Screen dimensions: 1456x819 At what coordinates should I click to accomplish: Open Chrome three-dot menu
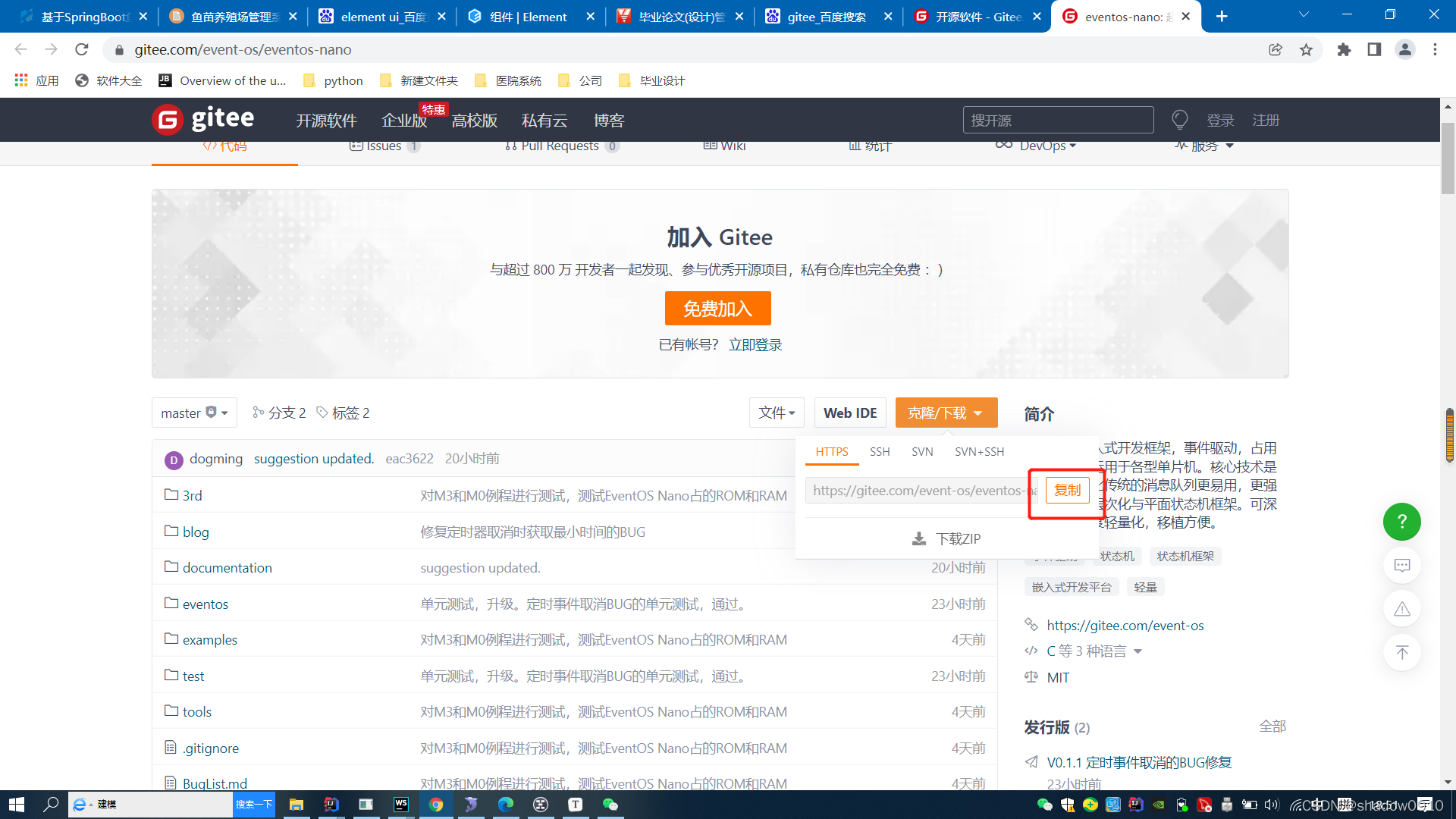click(x=1435, y=49)
